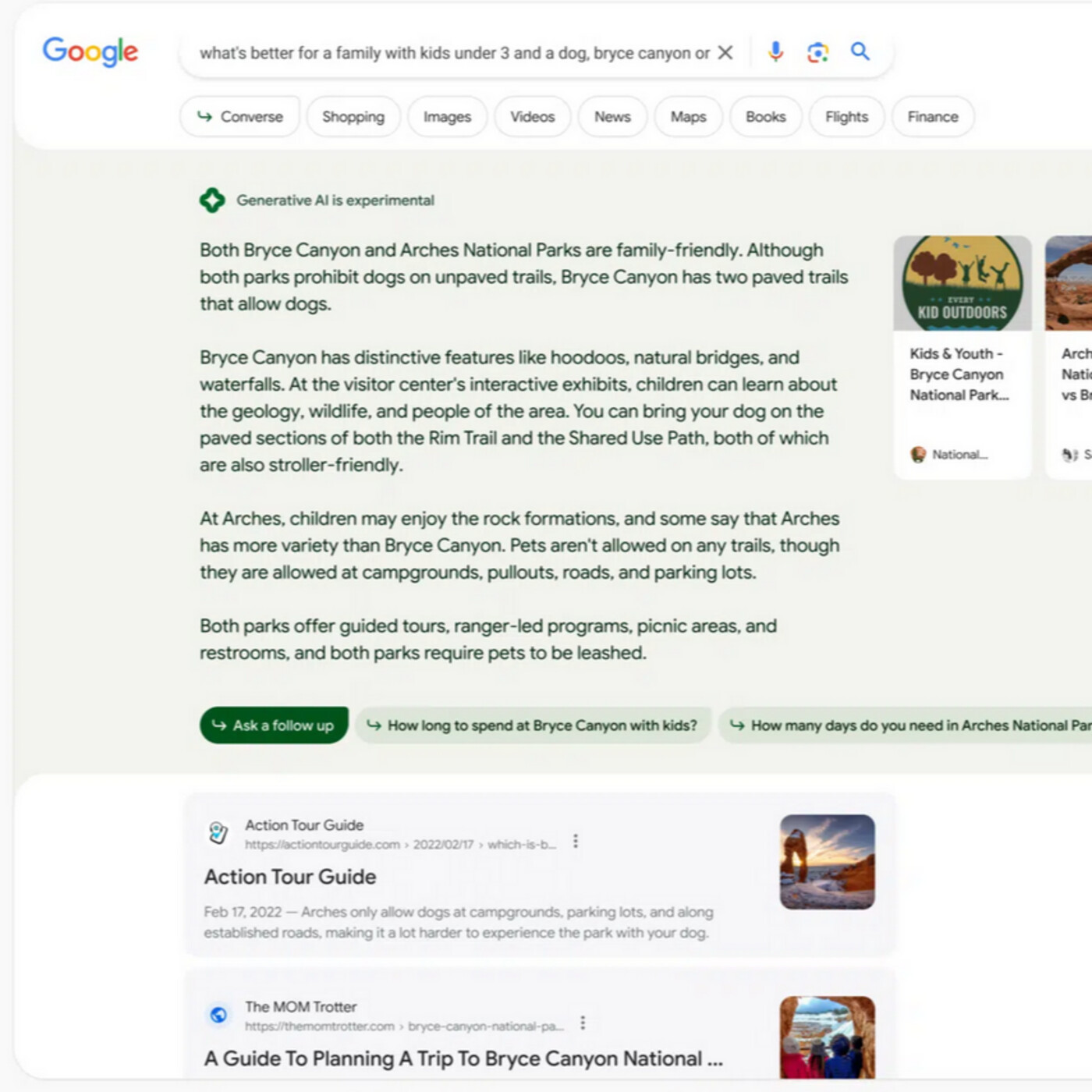Open three-dot menu for The MOM Trotter result

[583, 1023]
